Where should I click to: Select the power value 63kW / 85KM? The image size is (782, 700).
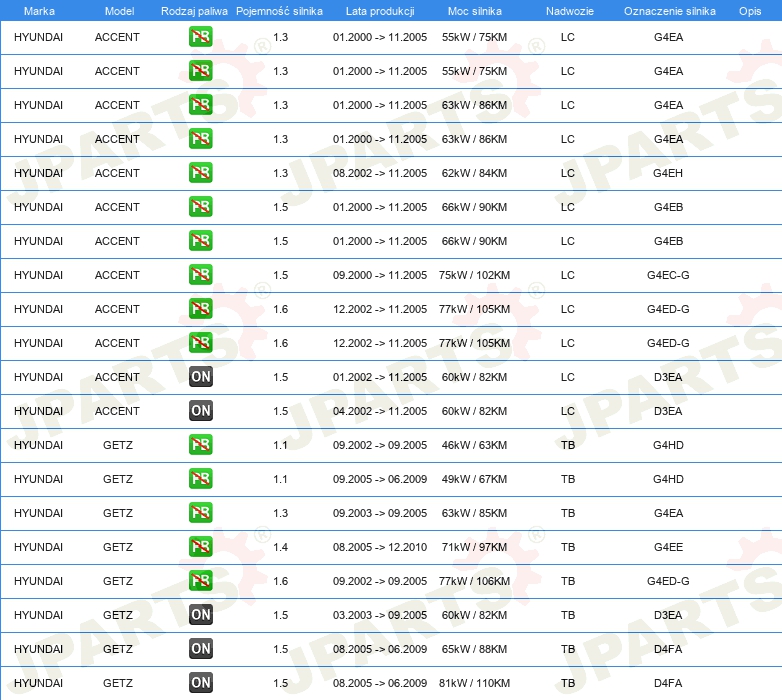click(474, 513)
